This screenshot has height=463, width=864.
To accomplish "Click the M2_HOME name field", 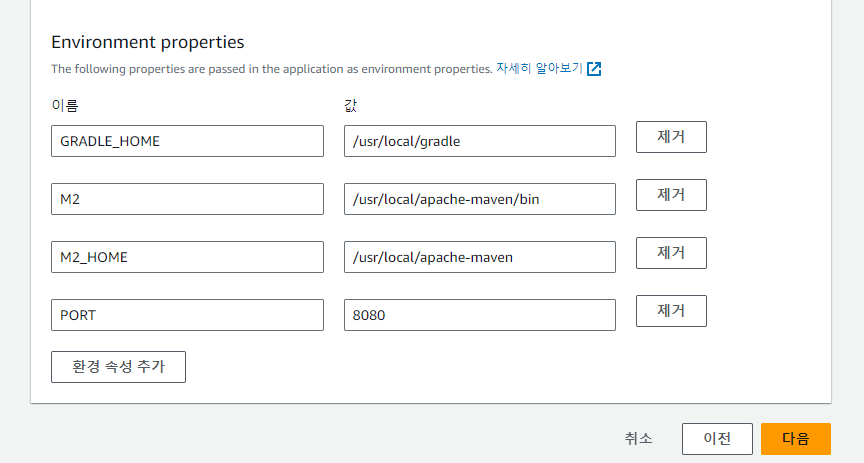I will click(x=187, y=257).
